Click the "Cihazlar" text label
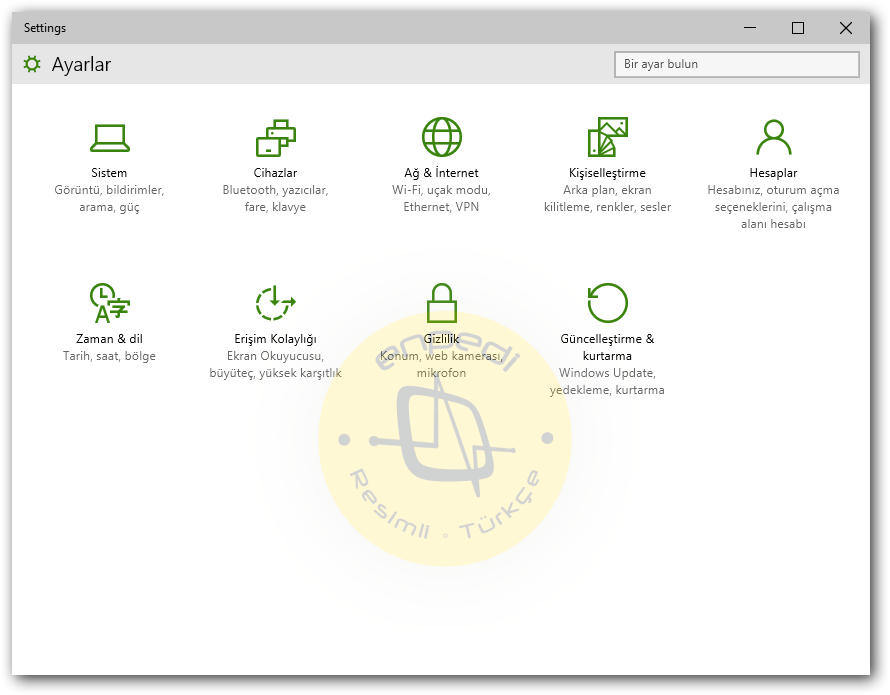 point(275,173)
